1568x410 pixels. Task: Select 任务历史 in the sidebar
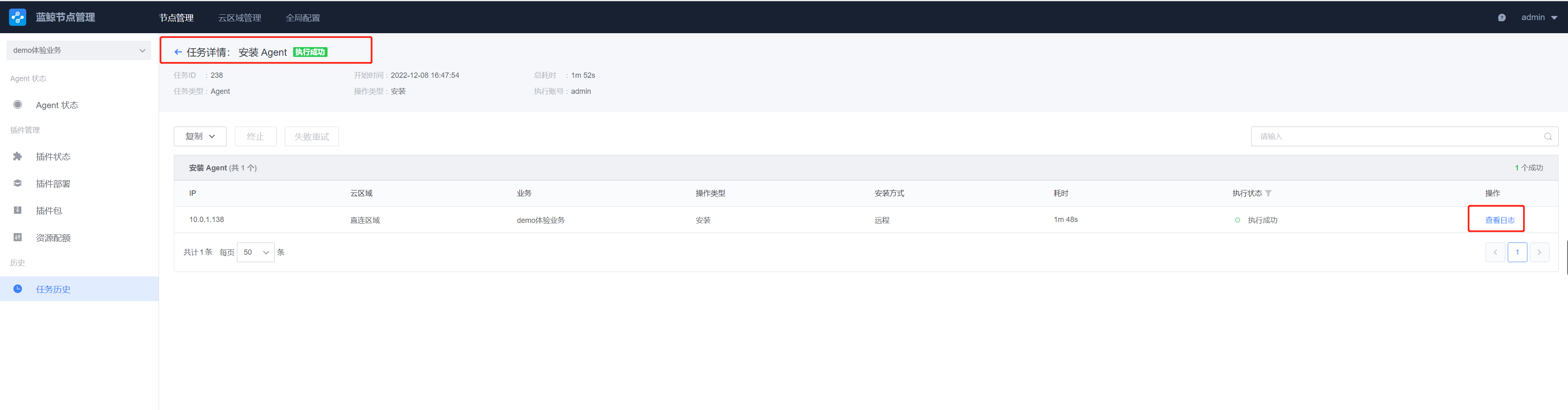click(53, 290)
